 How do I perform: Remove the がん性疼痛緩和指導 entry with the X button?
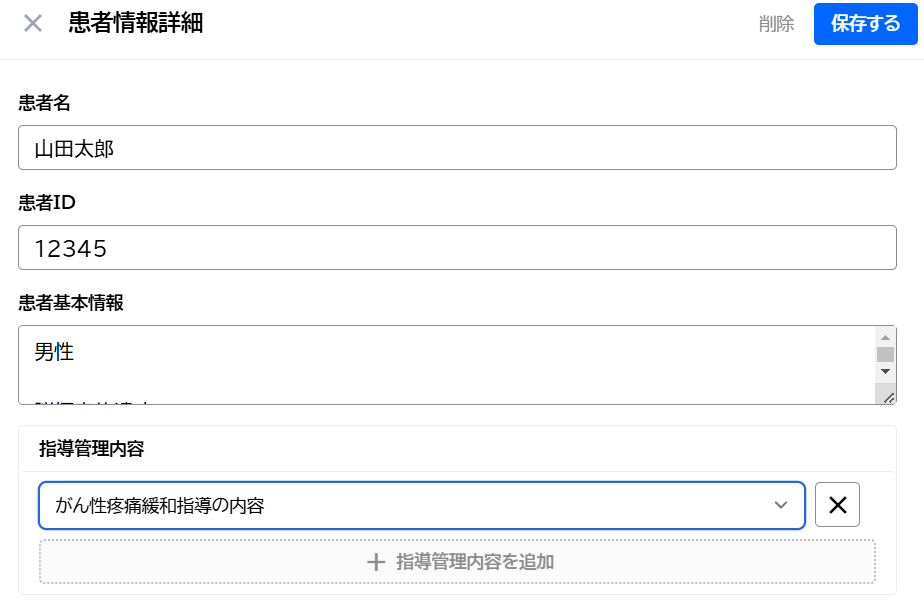point(837,506)
